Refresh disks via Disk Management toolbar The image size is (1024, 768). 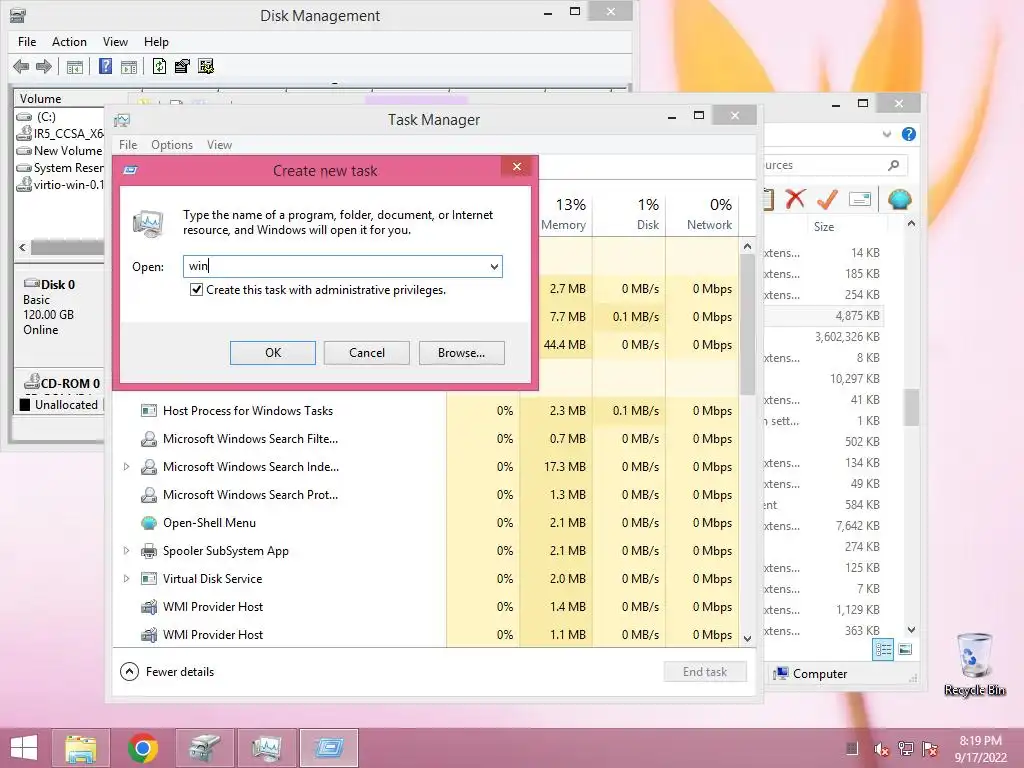159,66
